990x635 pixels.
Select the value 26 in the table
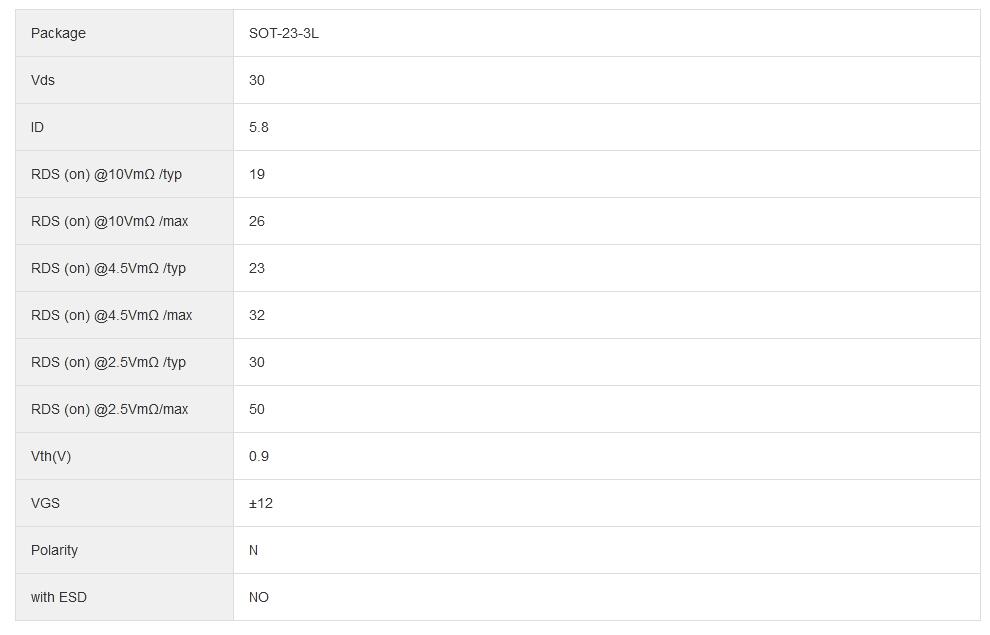(257, 221)
